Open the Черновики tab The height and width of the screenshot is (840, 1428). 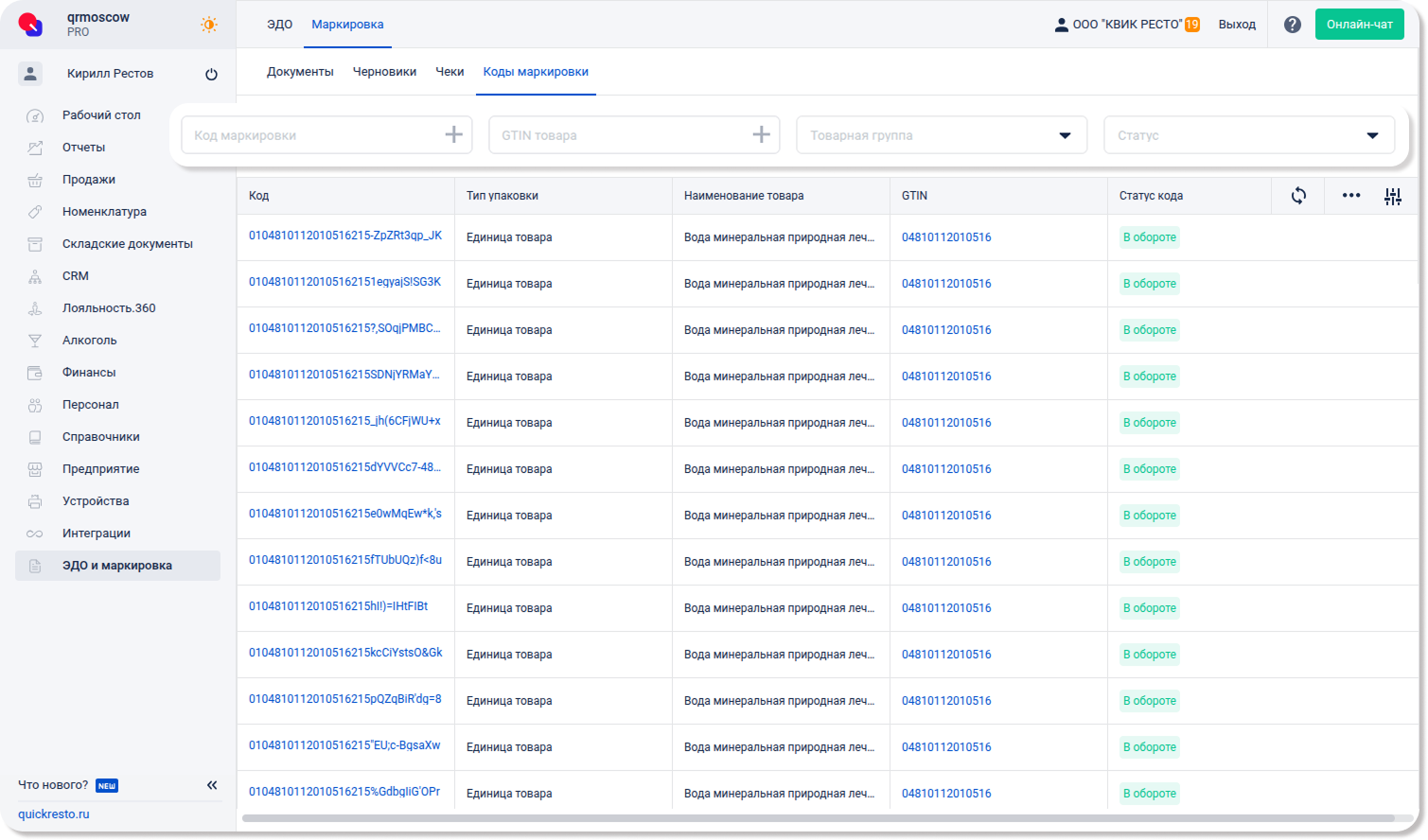click(x=384, y=72)
